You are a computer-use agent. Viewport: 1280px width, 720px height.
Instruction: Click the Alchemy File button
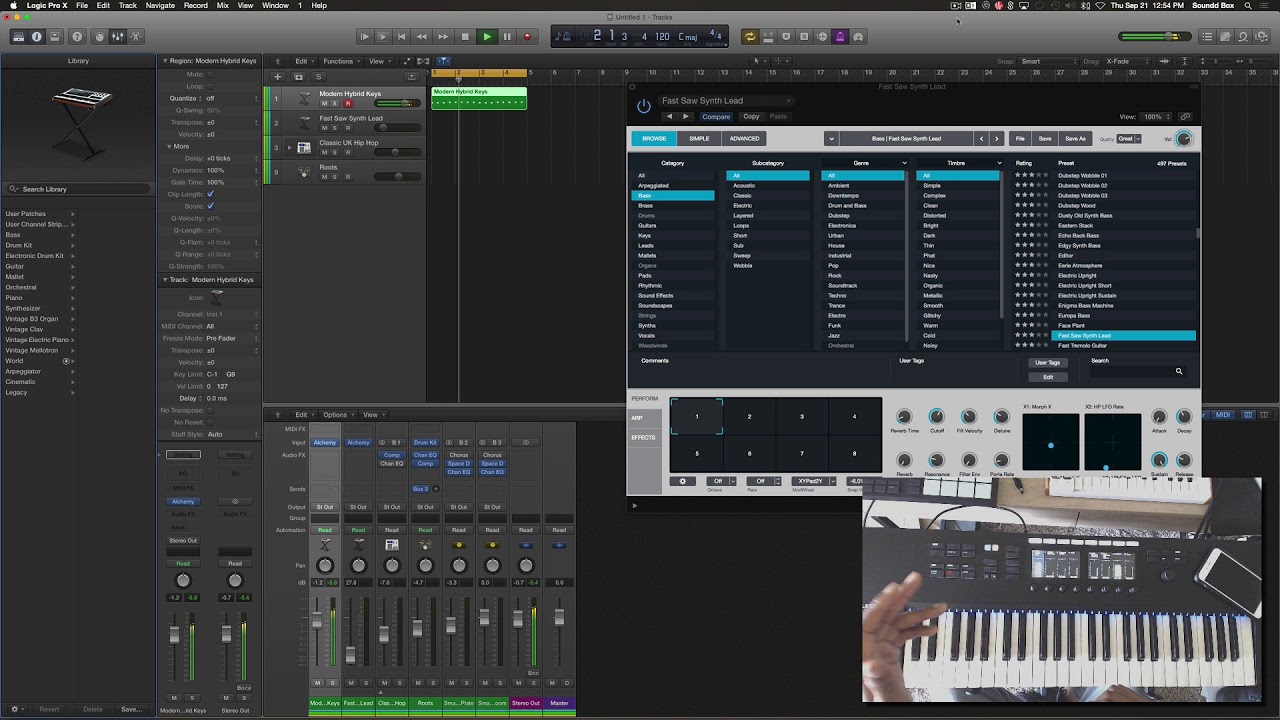[1020, 139]
